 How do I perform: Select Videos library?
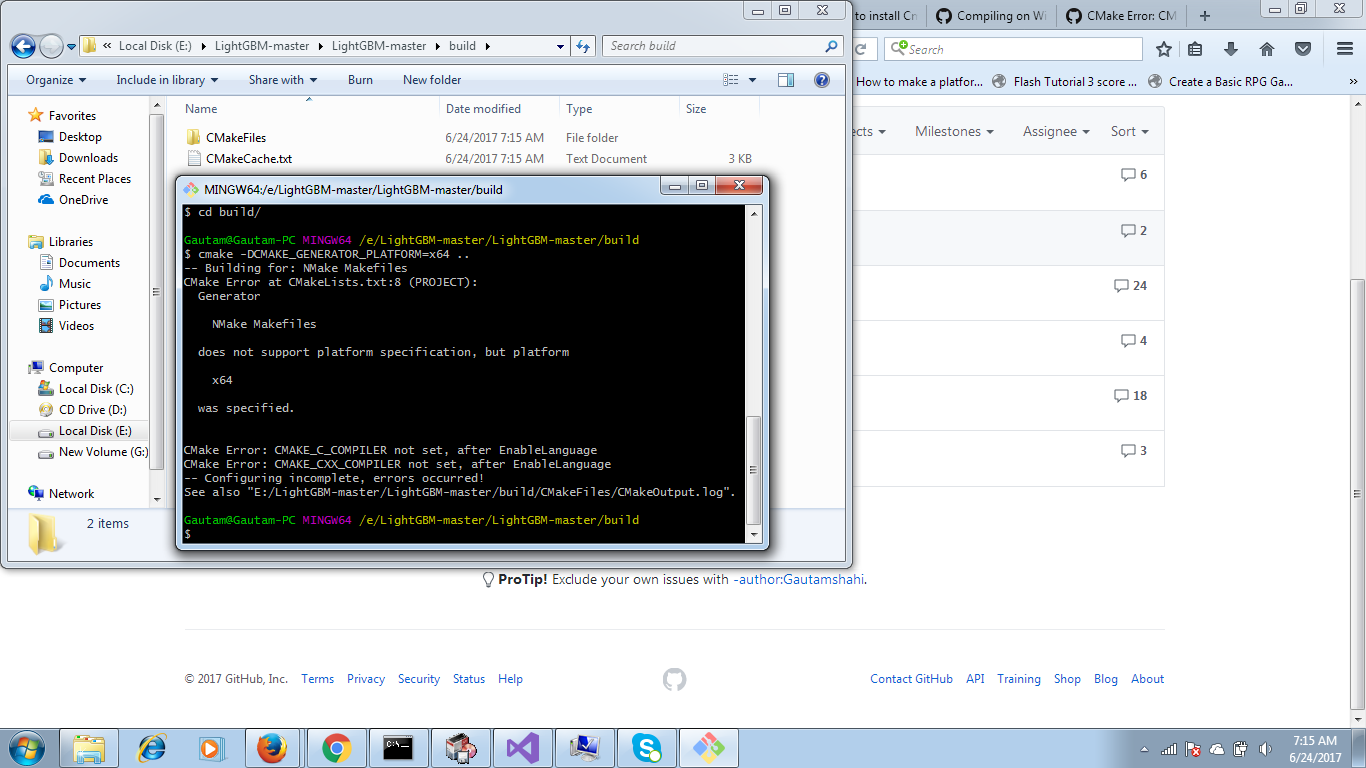click(76, 326)
